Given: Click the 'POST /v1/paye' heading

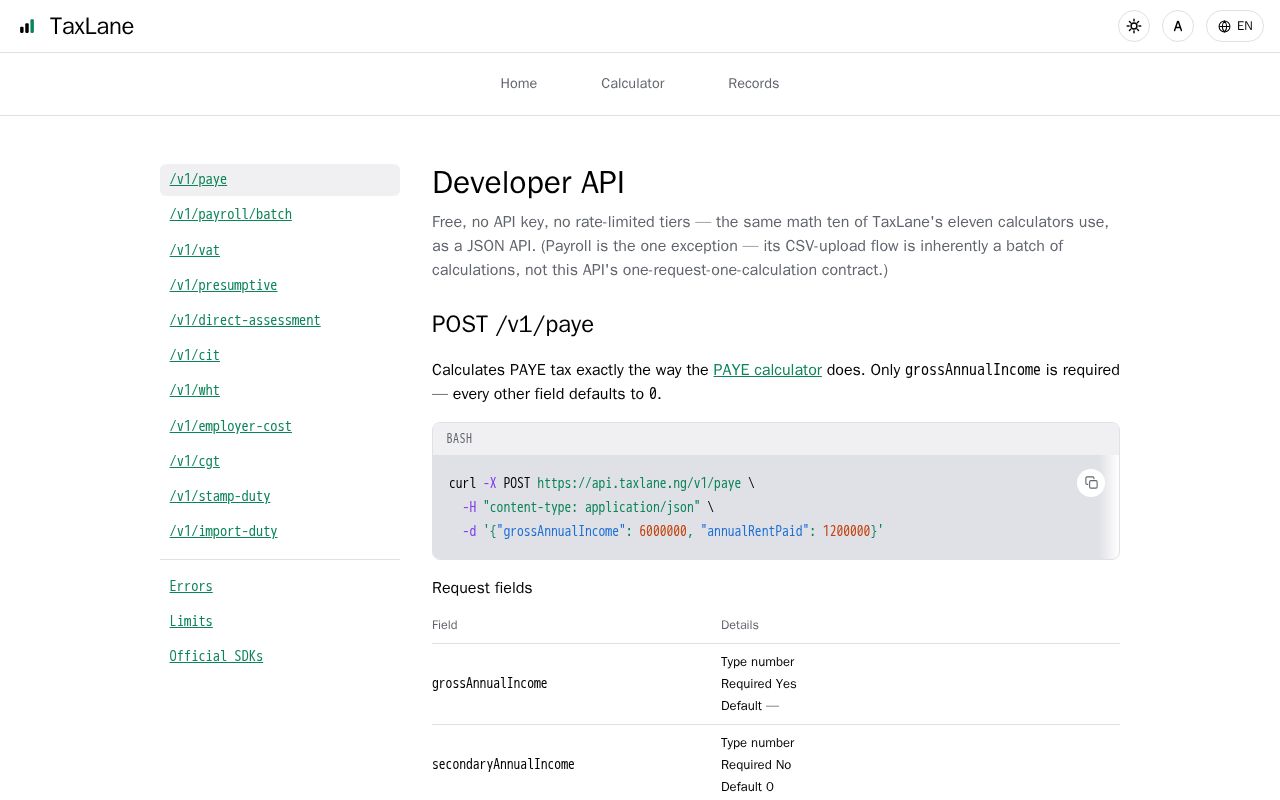Looking at the screenshot, I should [x=513, y=324].
